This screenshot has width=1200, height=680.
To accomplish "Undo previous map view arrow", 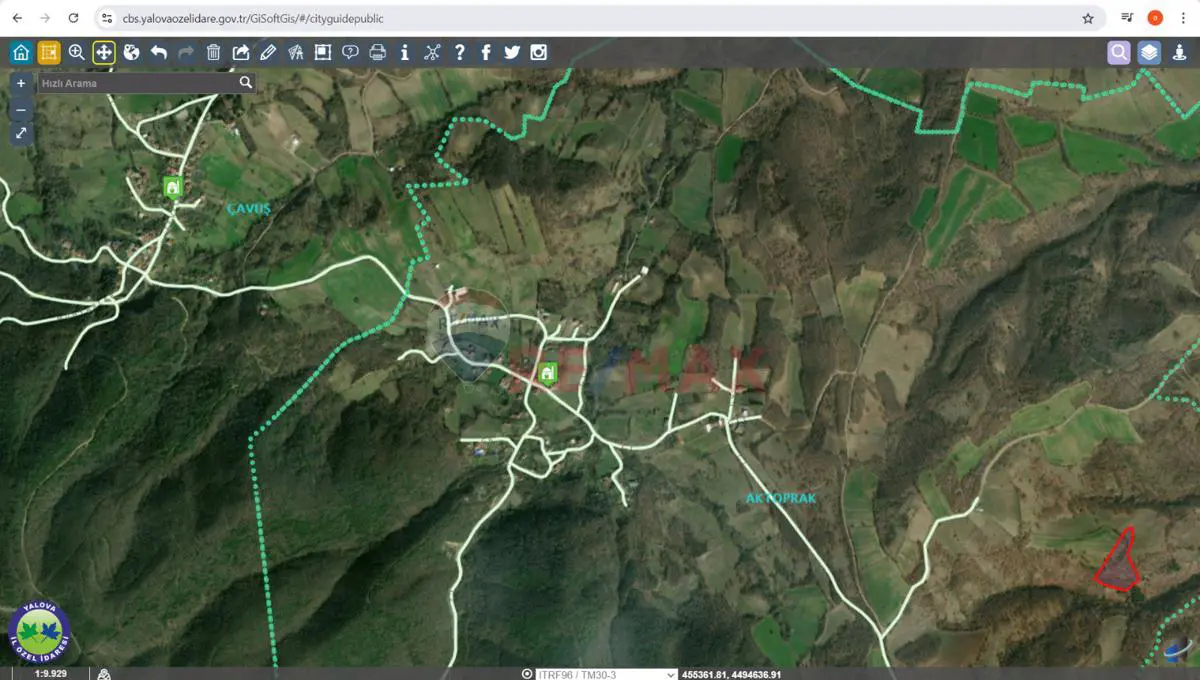I will 159,52.
